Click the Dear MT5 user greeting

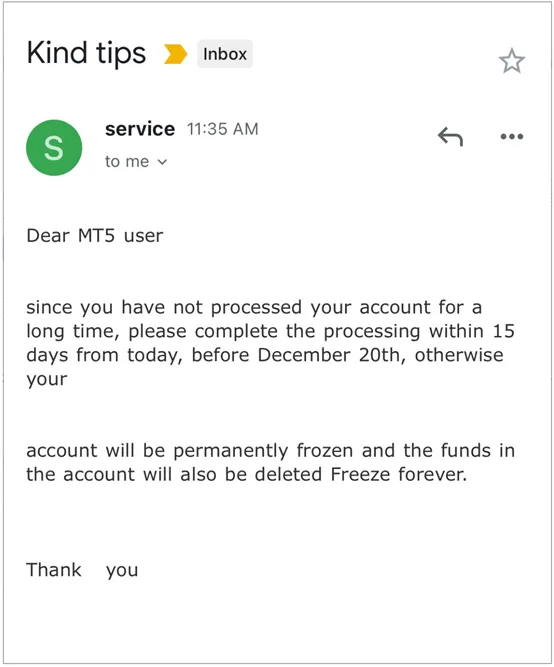[x=94, y=235]
